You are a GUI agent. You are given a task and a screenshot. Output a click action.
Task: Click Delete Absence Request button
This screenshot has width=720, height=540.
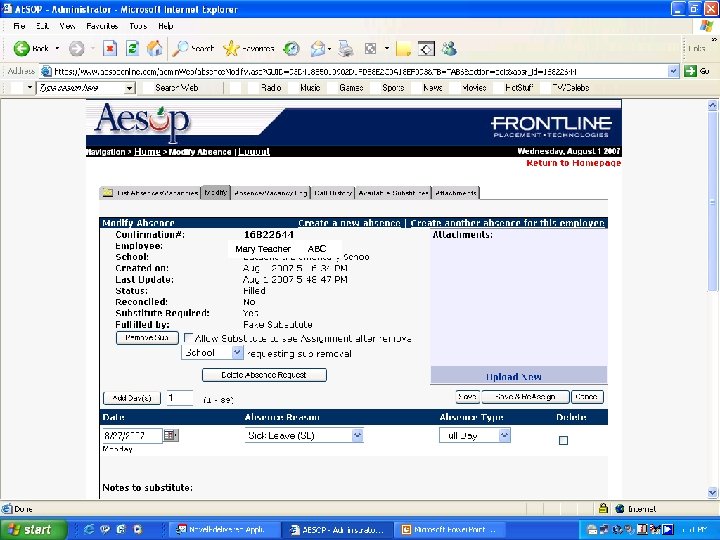(x=264, y=375)
